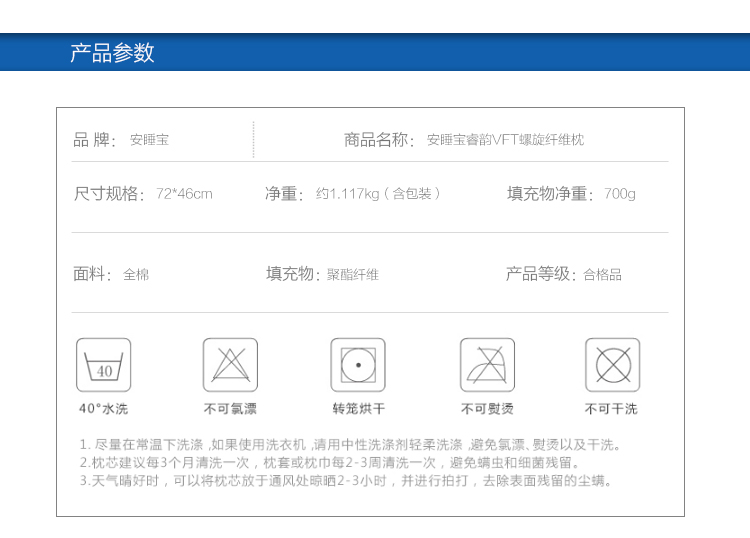Viewport: 750px width, 538px height.
Task: Select product grade value 合格品
Action: (603, 274)
